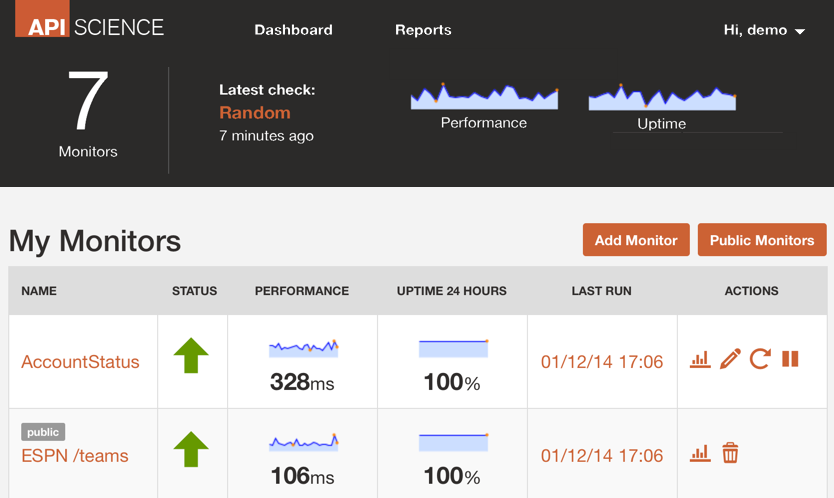Click the STATUS column header

click(x=194, y=291)
